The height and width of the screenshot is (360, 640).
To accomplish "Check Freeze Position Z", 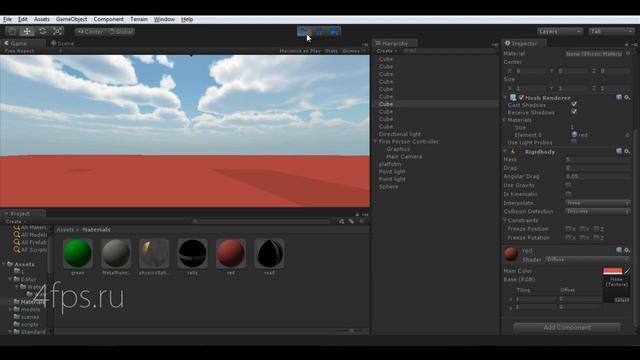I will [596, 229].
